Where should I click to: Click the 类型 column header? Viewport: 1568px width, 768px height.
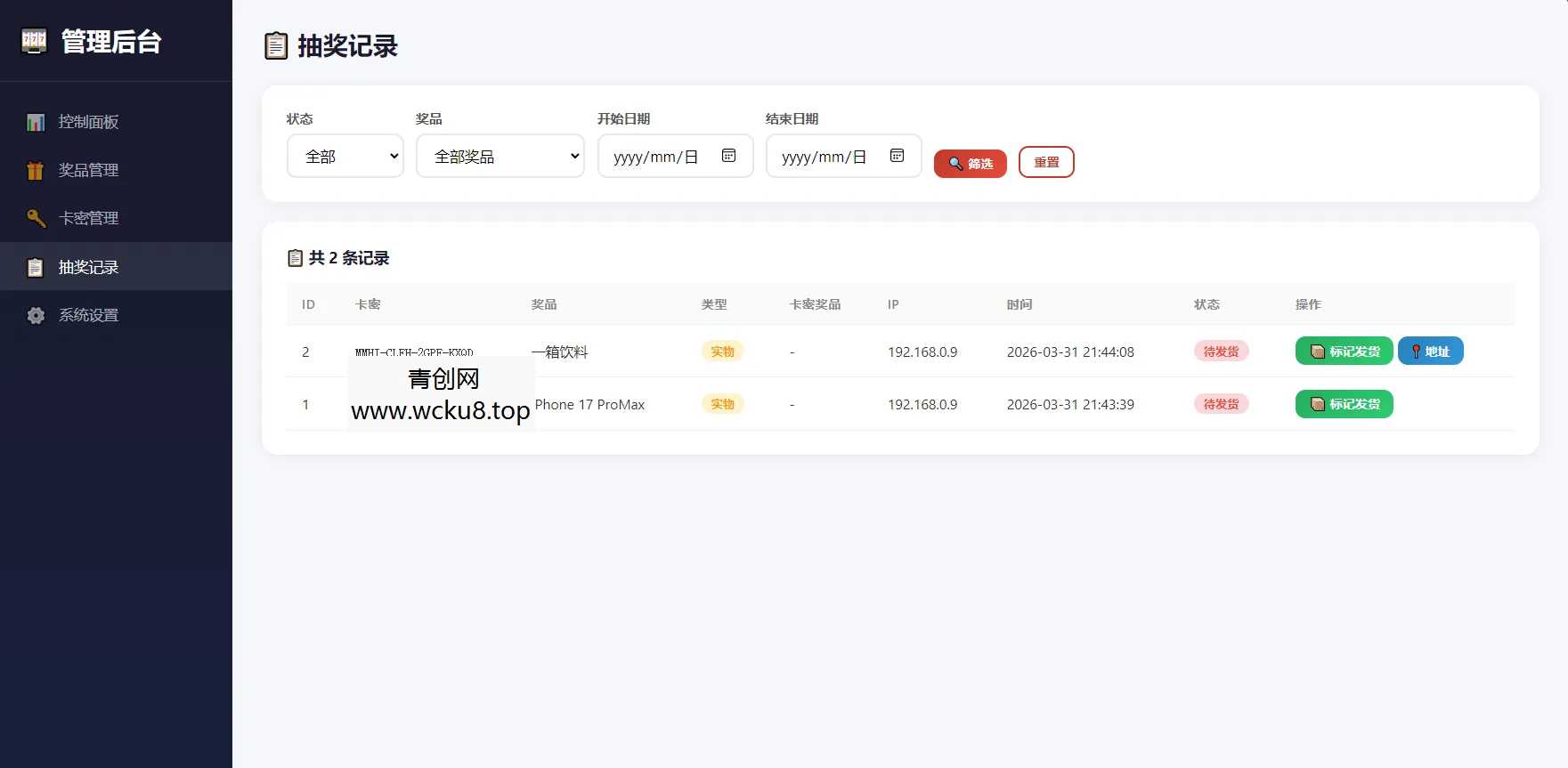pyautogui.click(x=714, y=304)
